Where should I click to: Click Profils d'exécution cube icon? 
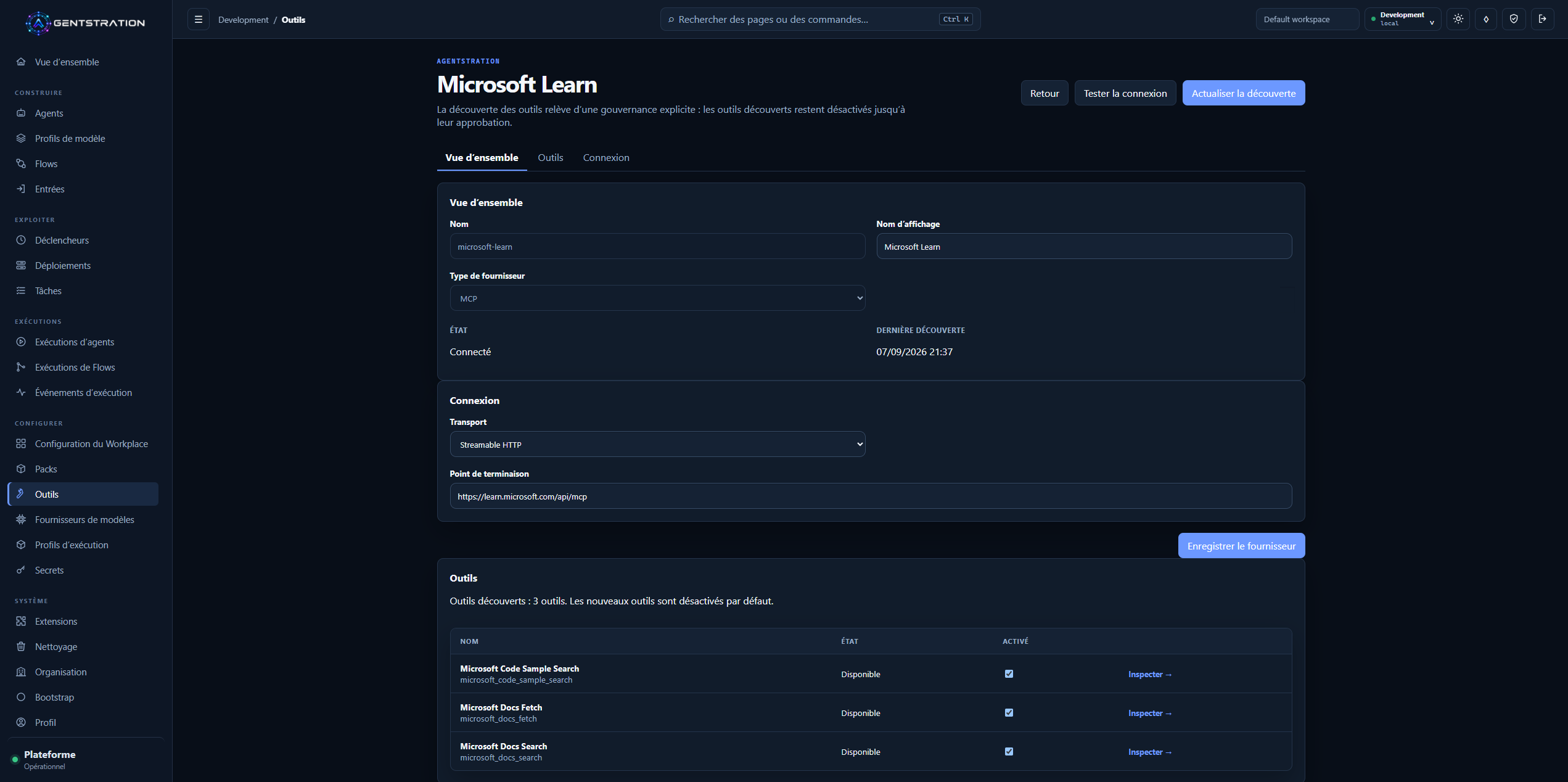[x=21, y=545]
